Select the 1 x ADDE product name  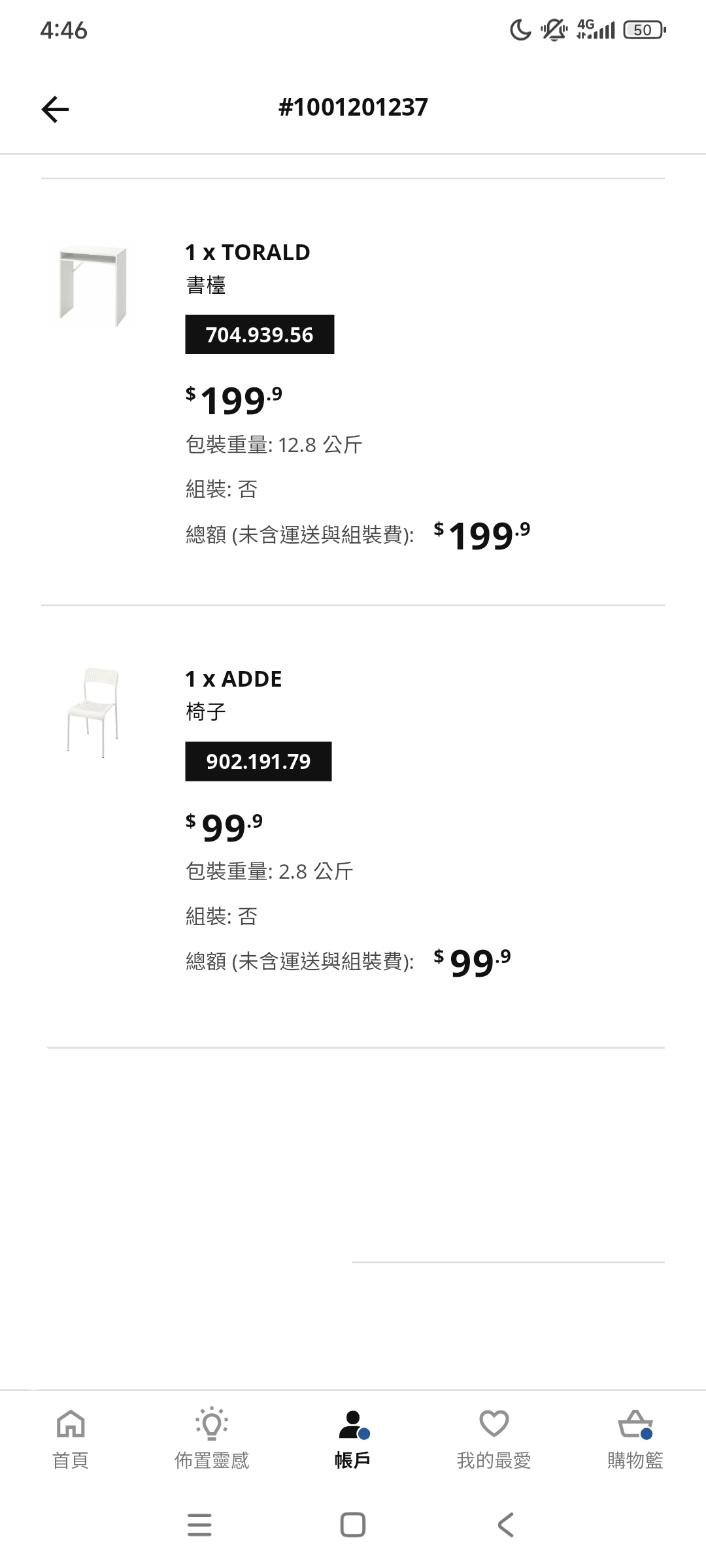[x=233, y=679]
